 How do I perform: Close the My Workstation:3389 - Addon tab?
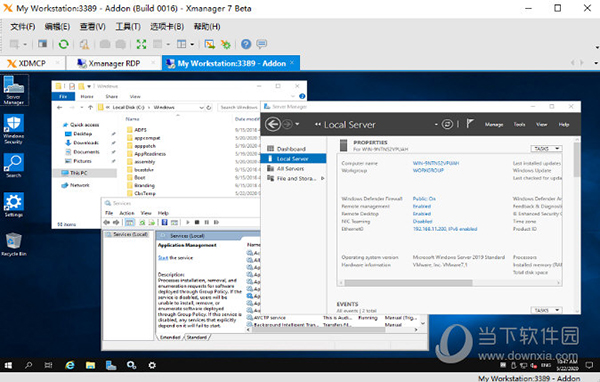pyautogui.click(x=292, y=63)
